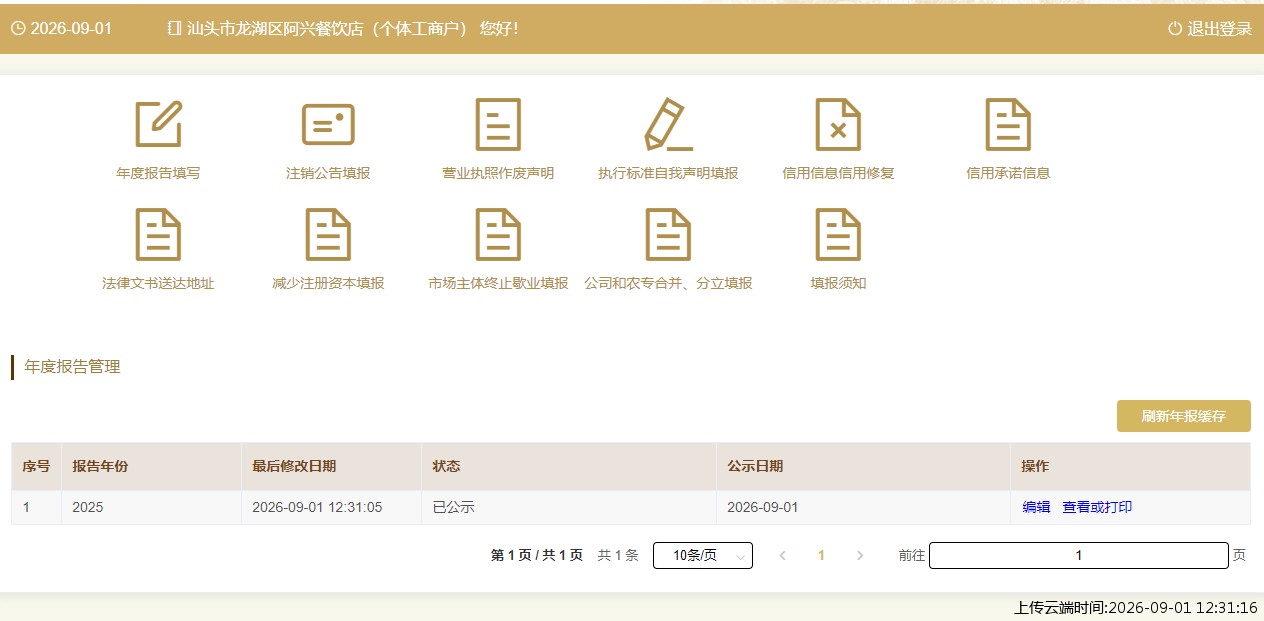
Task: Open the 公司和农专合并、分立填报 icon
Action: click(668, 234)
